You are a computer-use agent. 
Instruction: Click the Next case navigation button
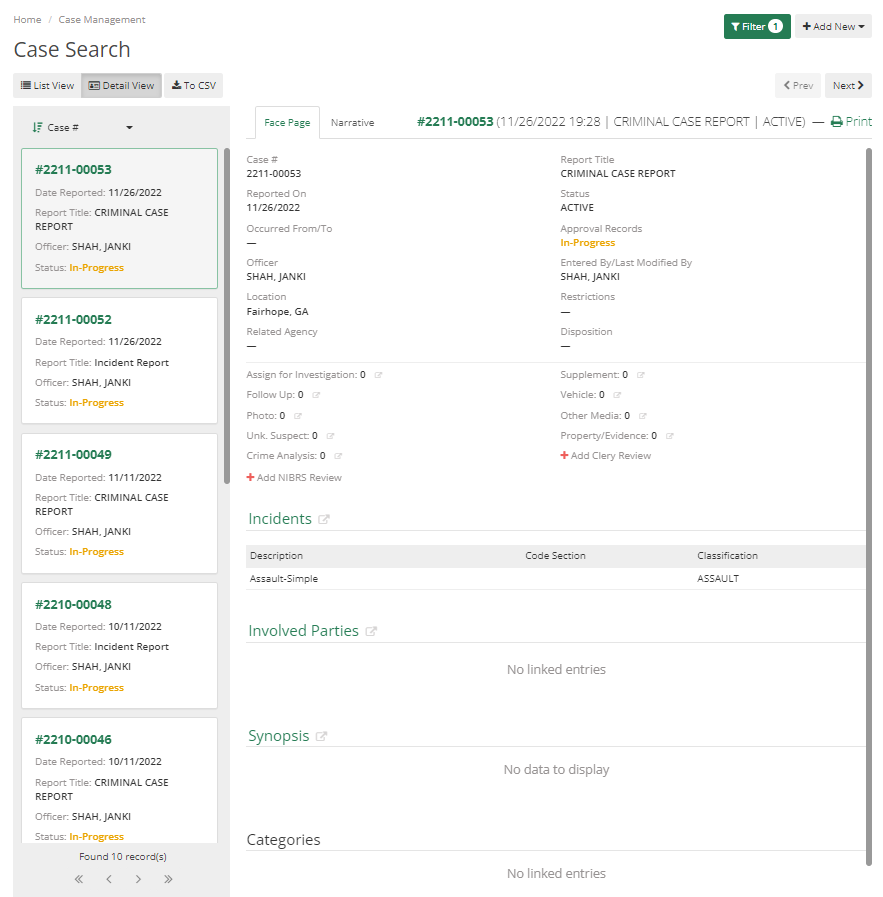pyautogui.click(x=848, y=85)
